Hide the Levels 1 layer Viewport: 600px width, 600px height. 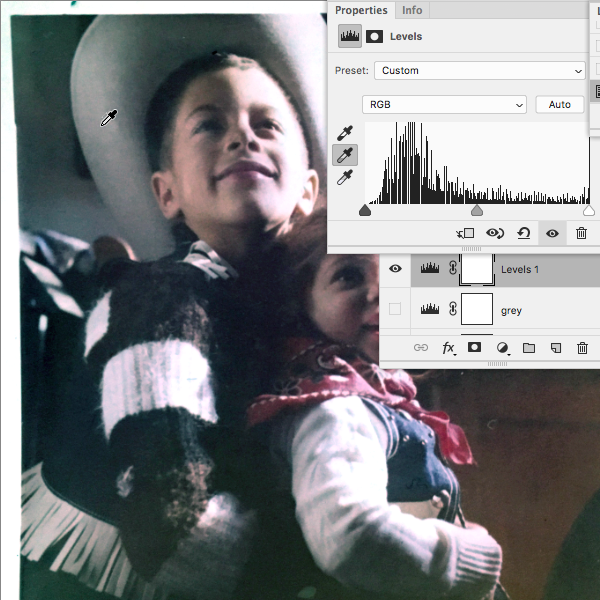point(395,268)
